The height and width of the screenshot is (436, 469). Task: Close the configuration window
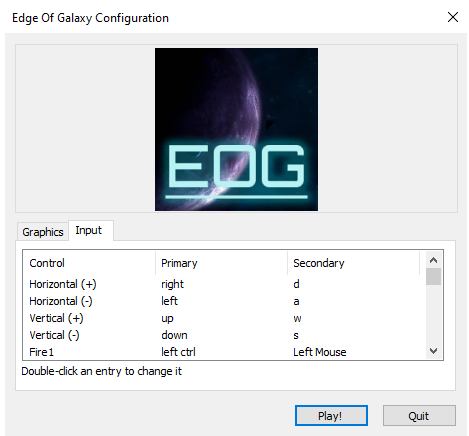pyautogui.click(x=453, y=17)
